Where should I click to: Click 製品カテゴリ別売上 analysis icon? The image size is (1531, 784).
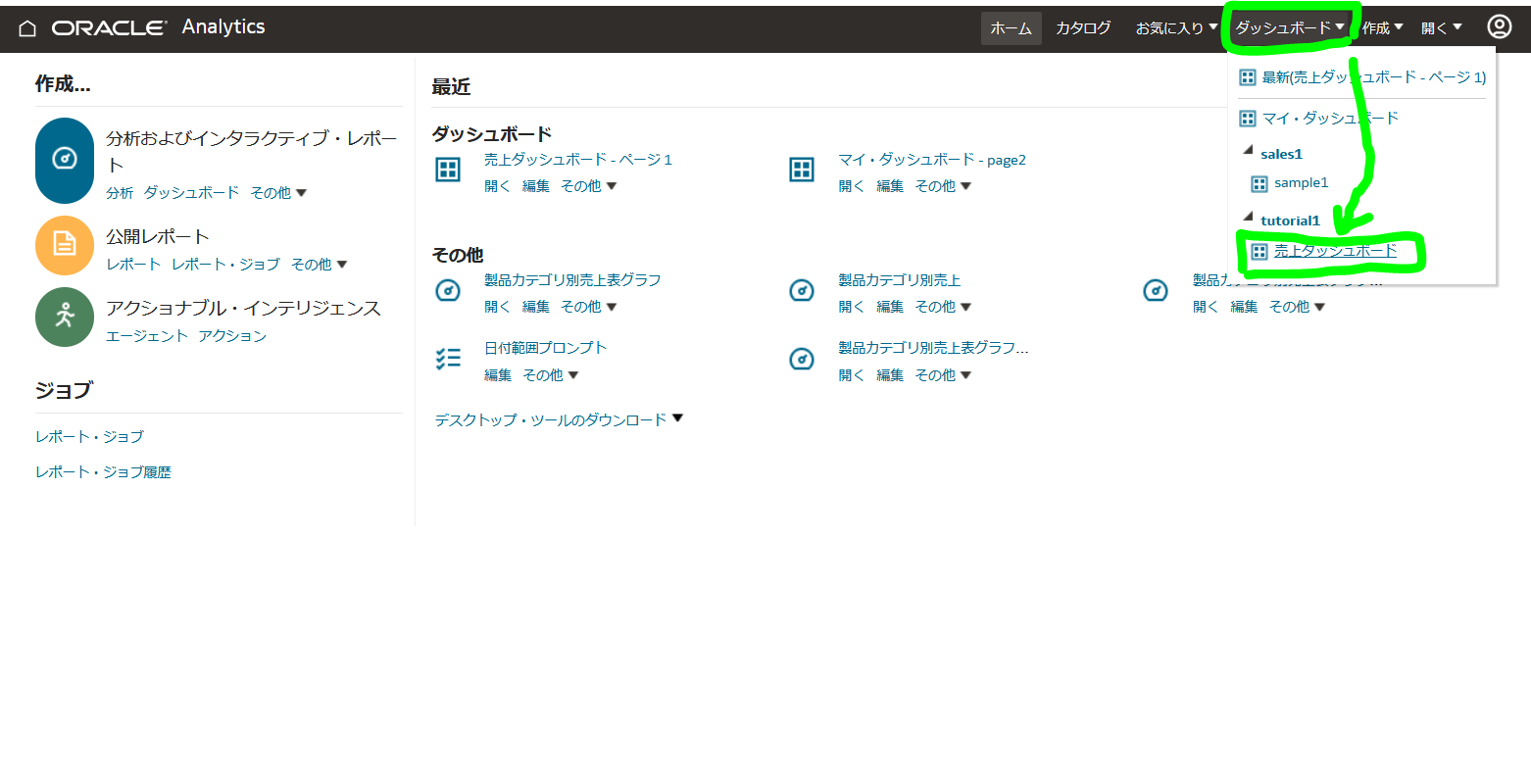pos(802,290)
